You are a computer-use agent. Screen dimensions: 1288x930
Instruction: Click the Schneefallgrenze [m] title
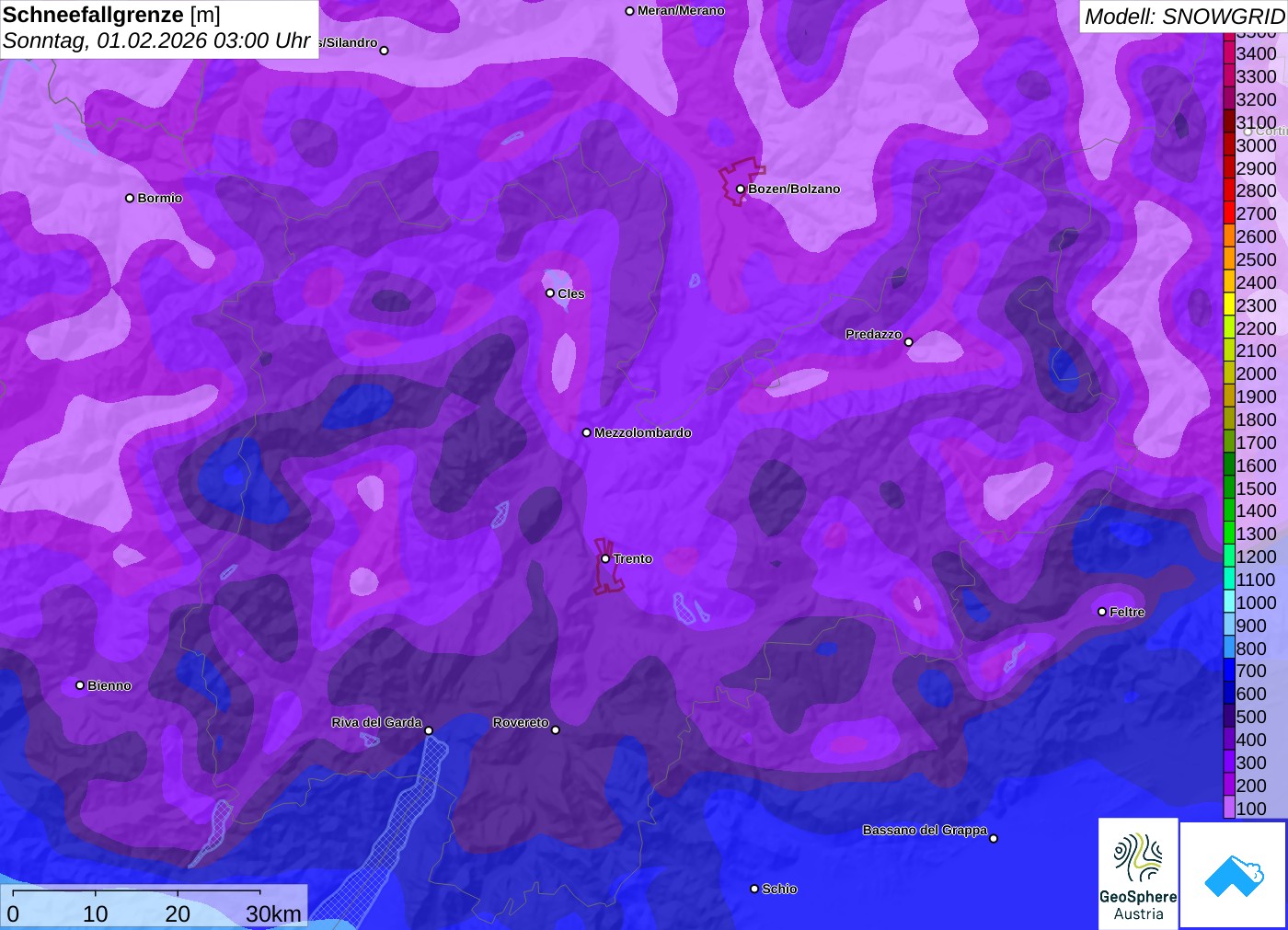111,15
